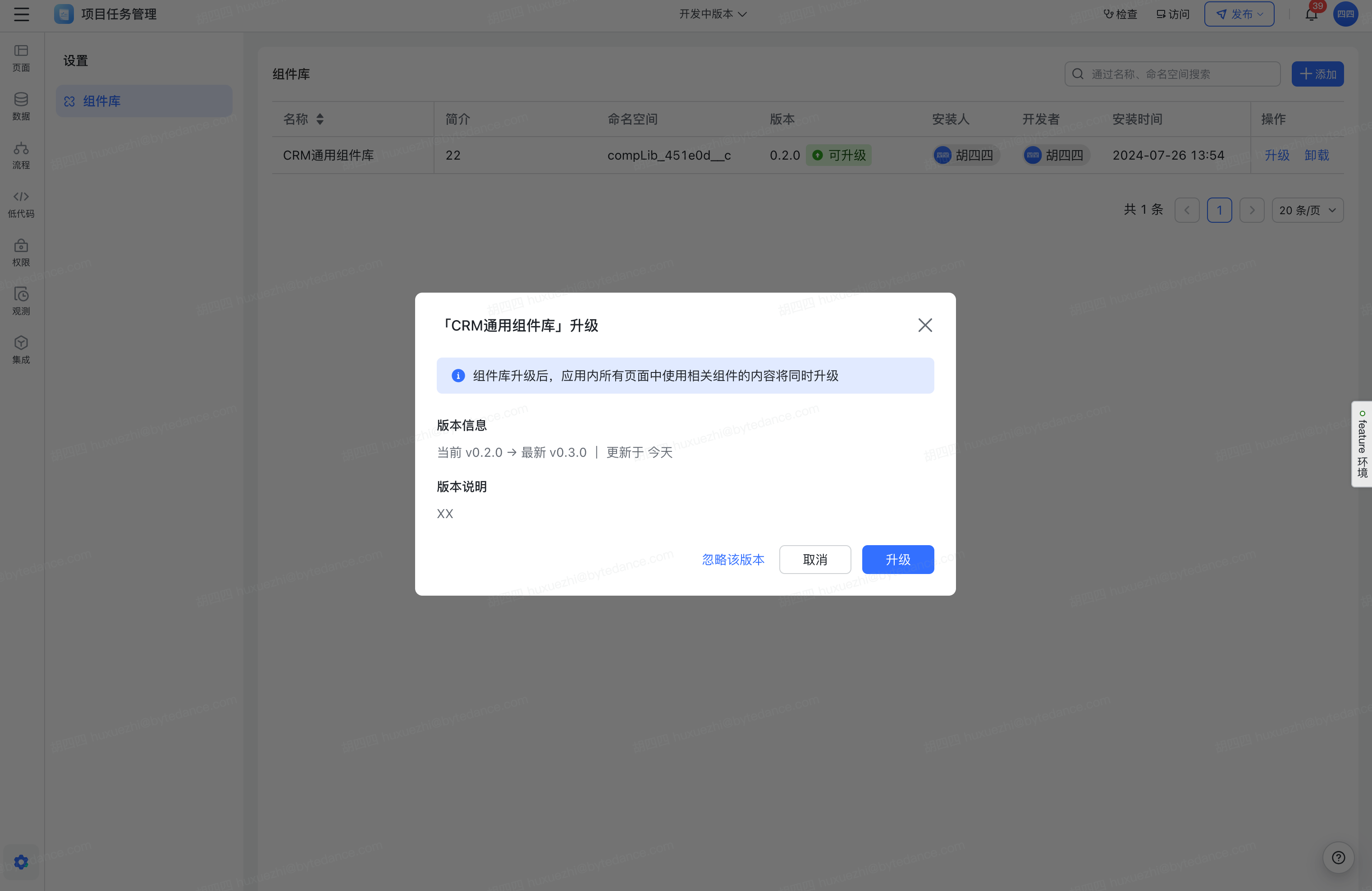Viewport: 1372px width, 891px height.
Task: Select the 组件库 settings menu item
Action: click(144, 101)
